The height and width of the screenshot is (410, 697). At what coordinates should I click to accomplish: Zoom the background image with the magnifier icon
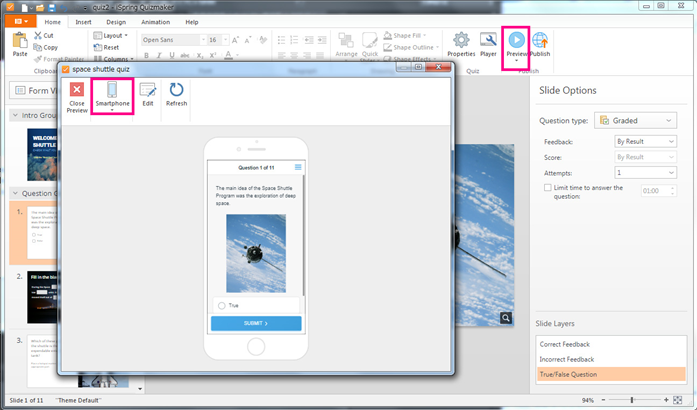(x=506, y=318)
